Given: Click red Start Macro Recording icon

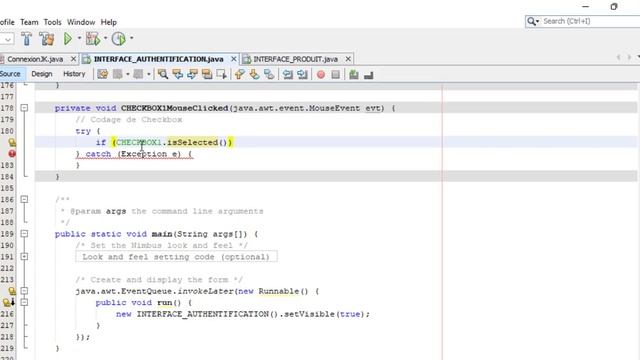Looking at the screenshot, I should point(321,75).
